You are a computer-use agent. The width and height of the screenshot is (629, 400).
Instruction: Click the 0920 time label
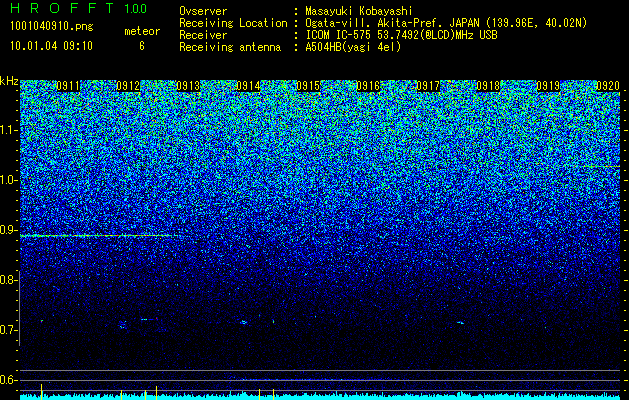608,86
